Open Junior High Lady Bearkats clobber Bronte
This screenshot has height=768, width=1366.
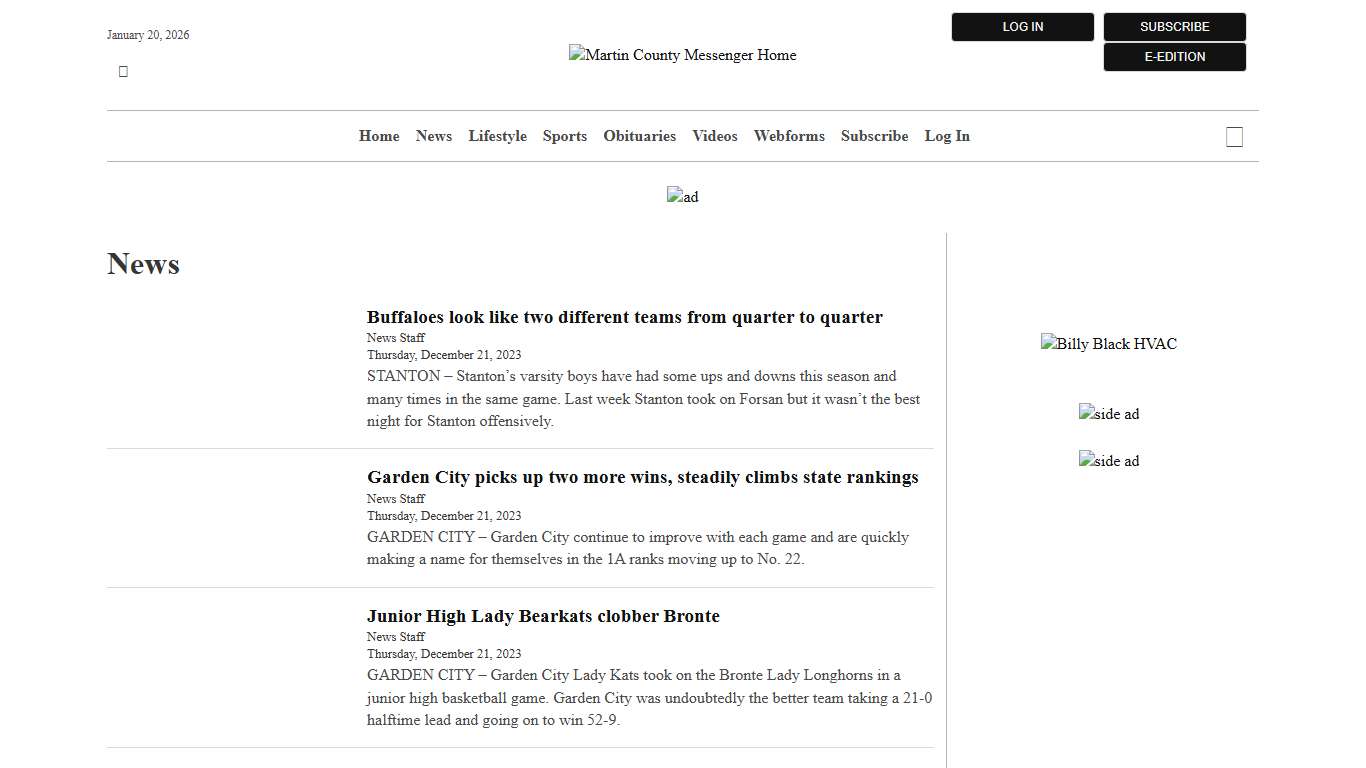tap(543, 616)
